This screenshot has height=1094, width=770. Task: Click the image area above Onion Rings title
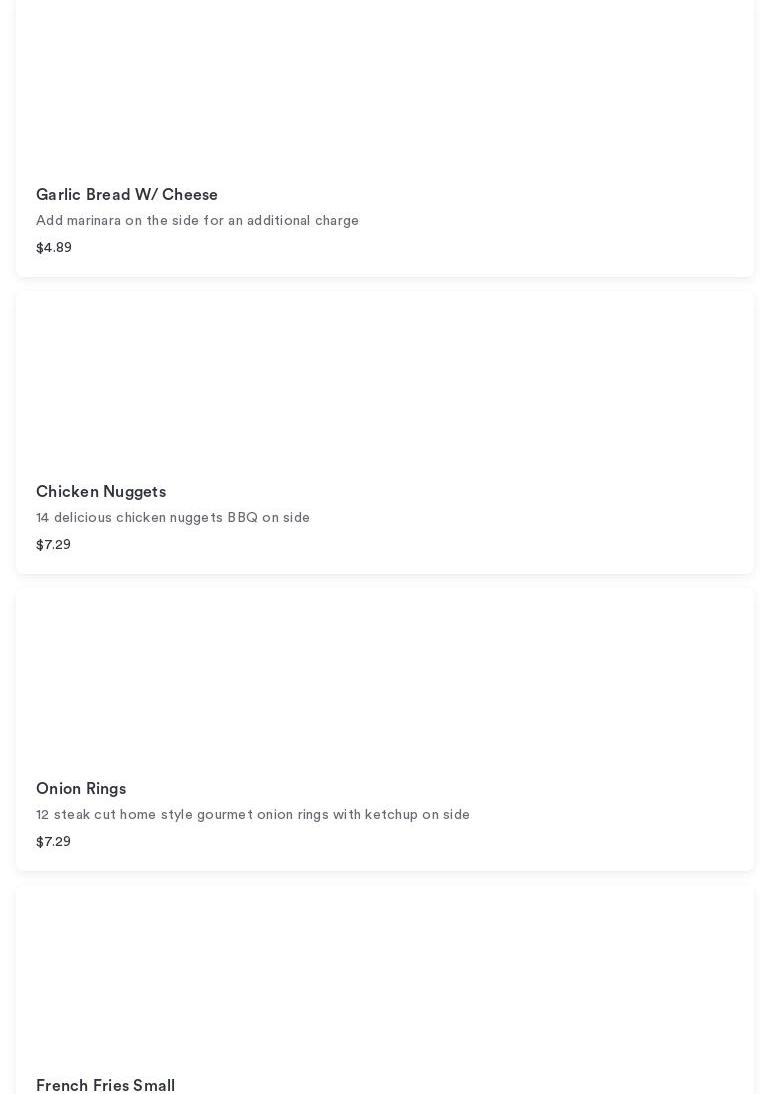pos(385,677)
